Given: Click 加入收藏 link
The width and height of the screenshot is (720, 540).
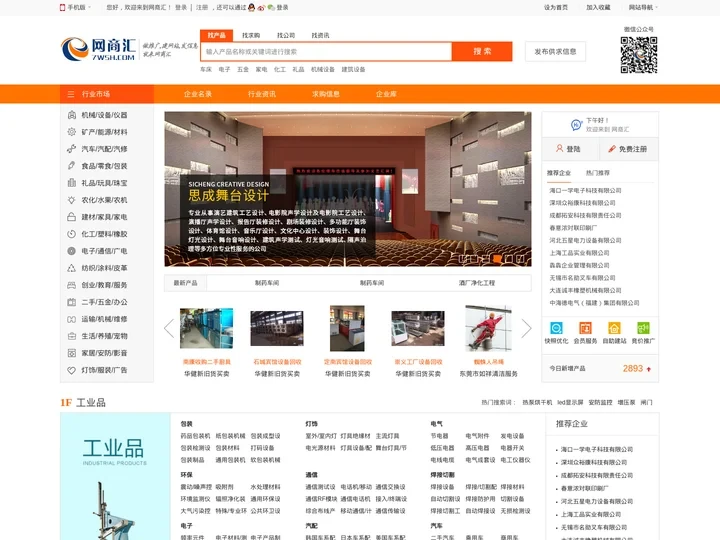Looking at the screenshot, I should (598, 7).
